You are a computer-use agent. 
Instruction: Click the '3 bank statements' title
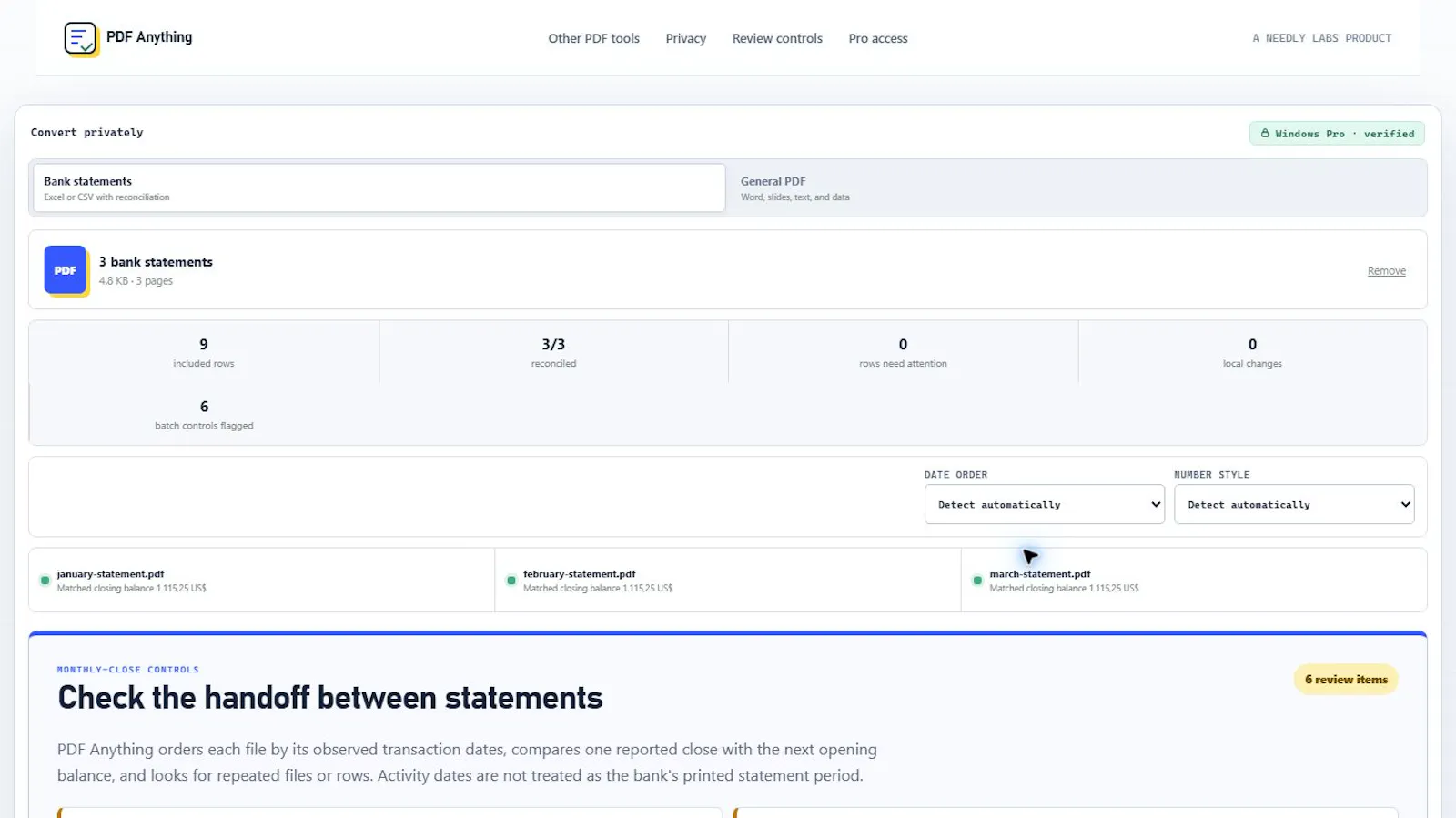click(x=156, y=262)
